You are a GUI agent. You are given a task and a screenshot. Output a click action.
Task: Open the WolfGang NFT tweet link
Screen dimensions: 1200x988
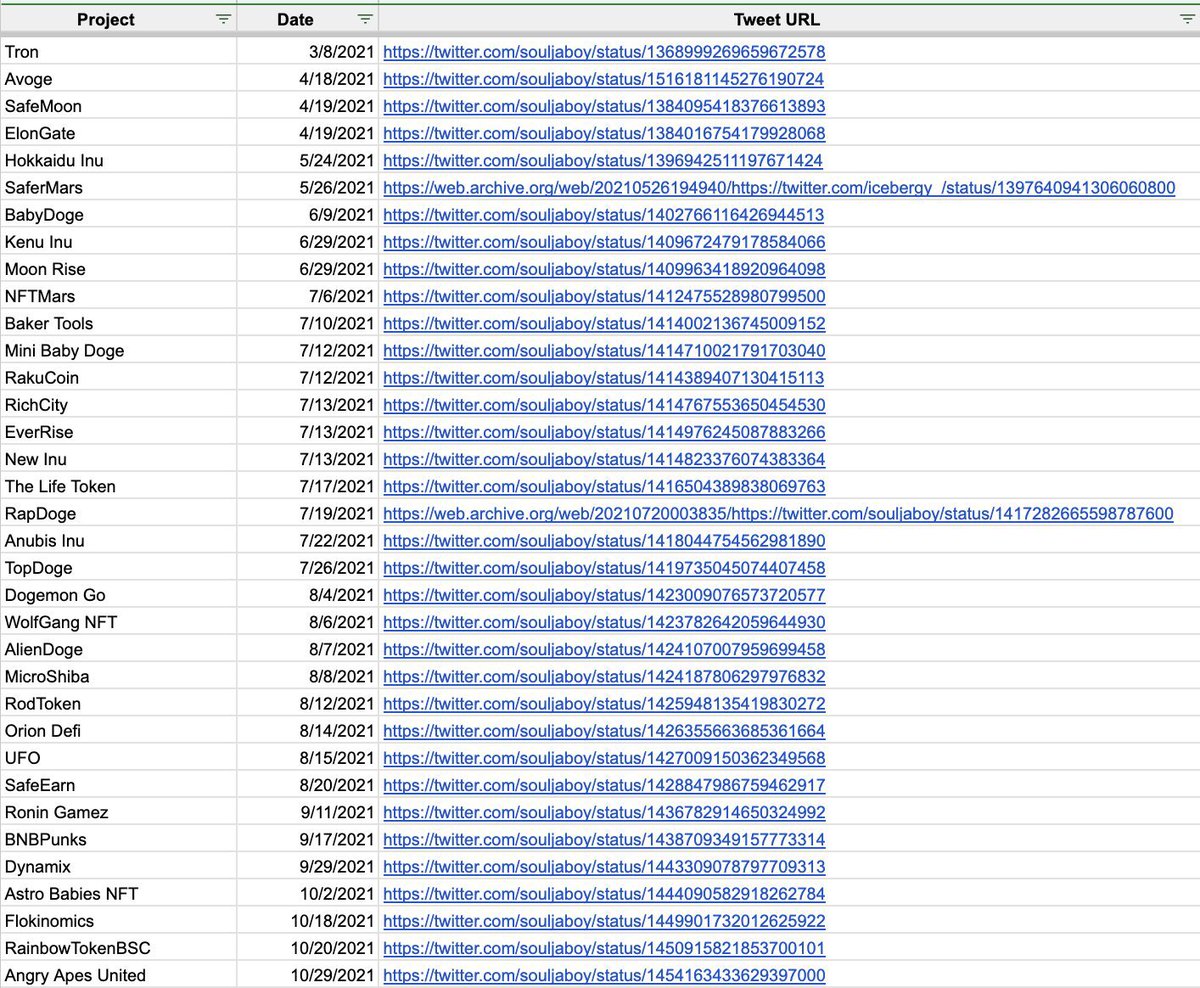click(604, 622)
